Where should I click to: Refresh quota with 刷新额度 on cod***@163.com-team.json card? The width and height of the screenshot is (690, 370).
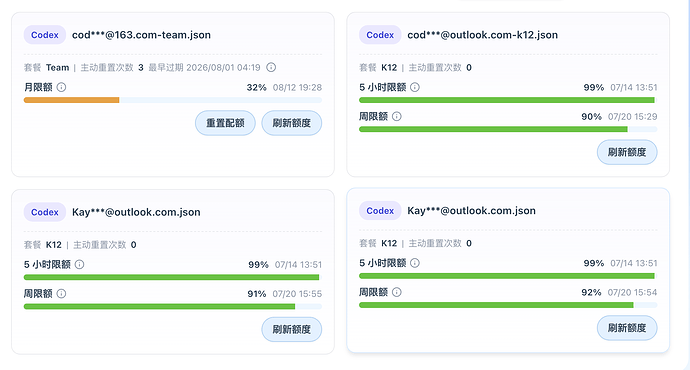tap(292, 123)
